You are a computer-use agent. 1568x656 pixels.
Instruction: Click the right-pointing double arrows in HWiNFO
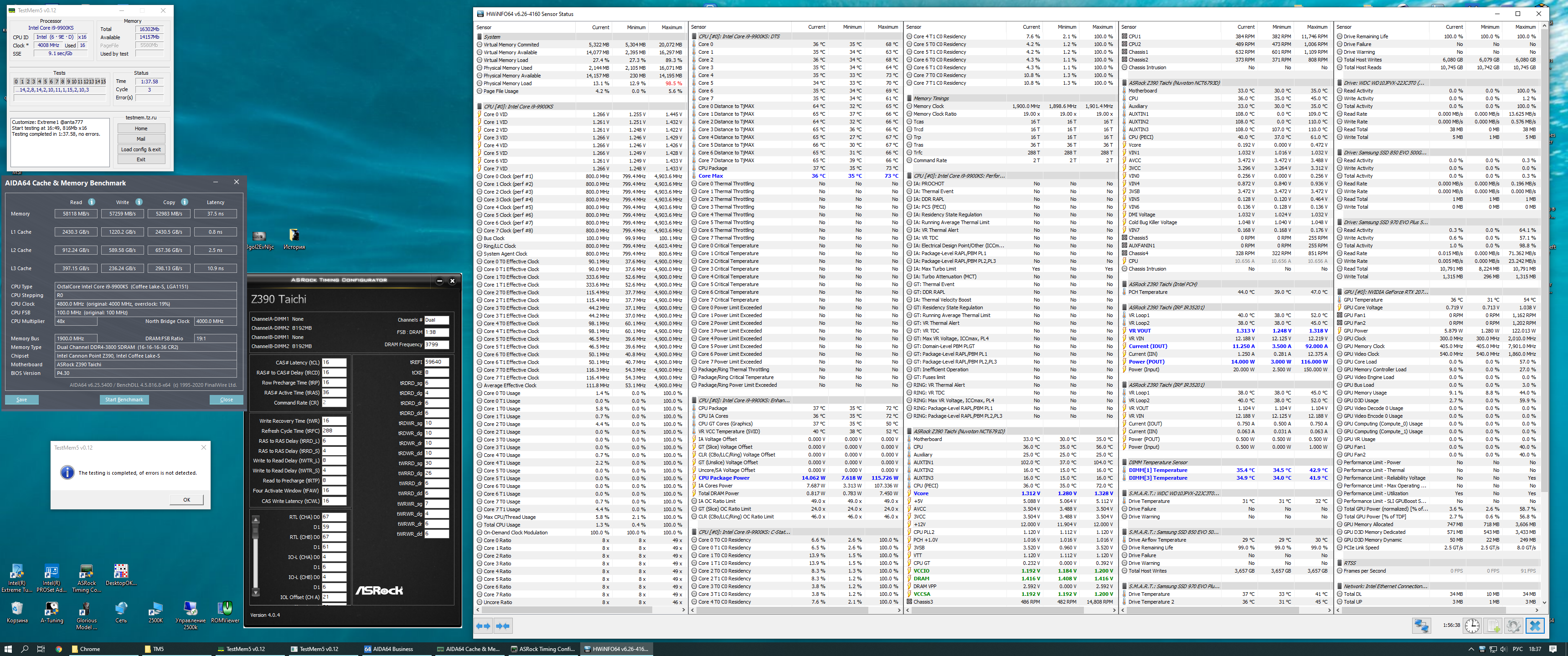[503, 625]
